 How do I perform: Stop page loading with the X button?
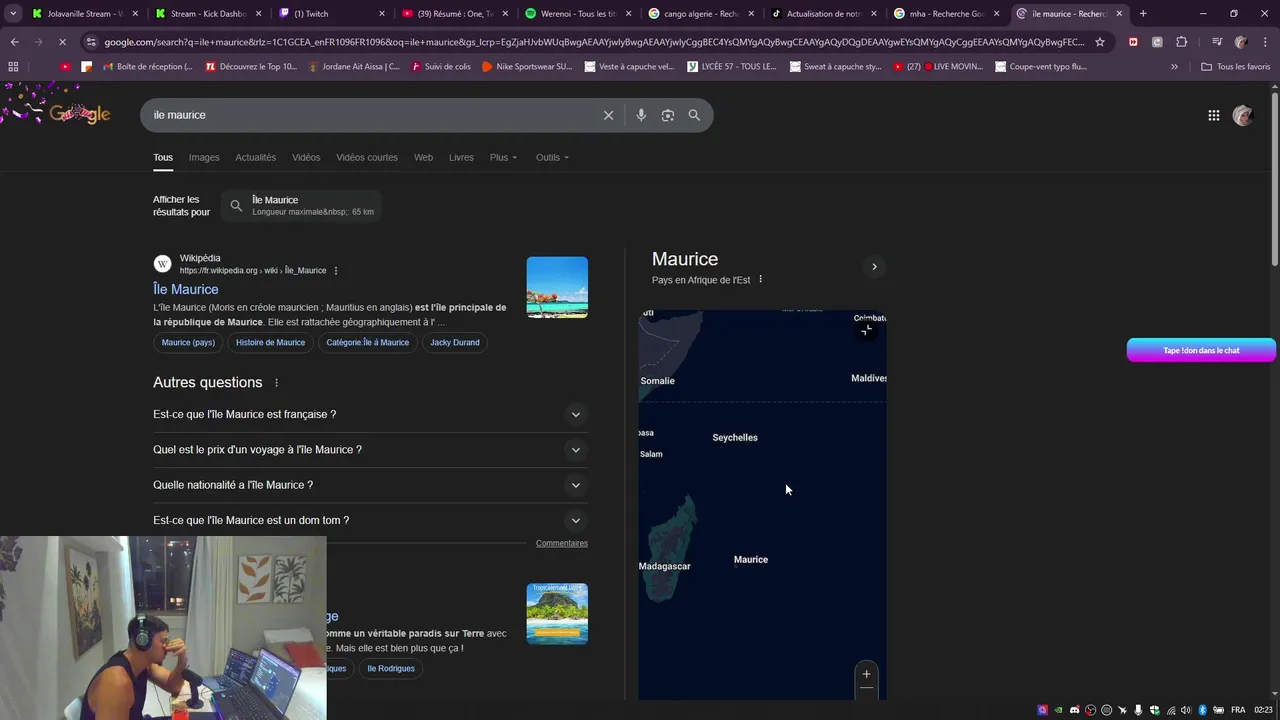click(x=62, y=42)
